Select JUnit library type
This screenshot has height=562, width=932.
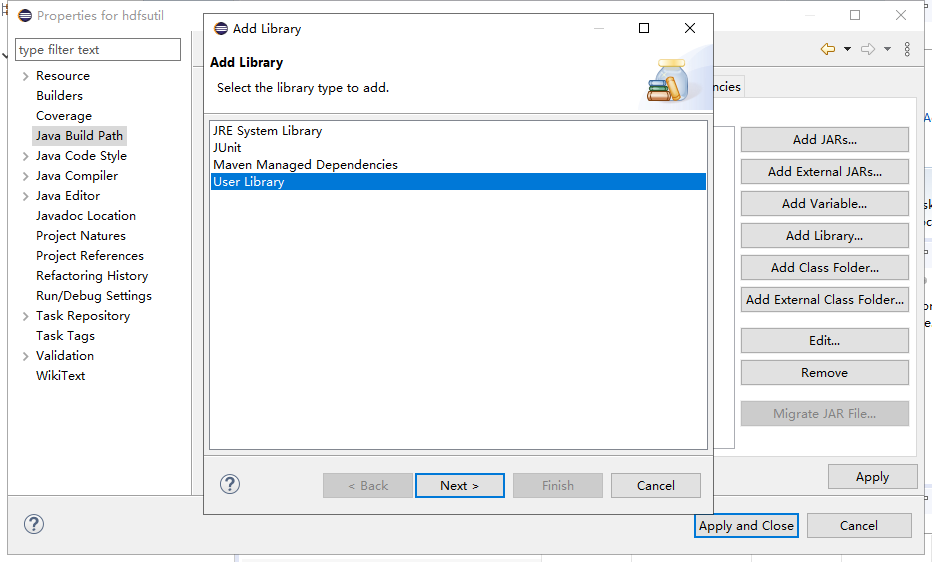(x=458, y=147)
